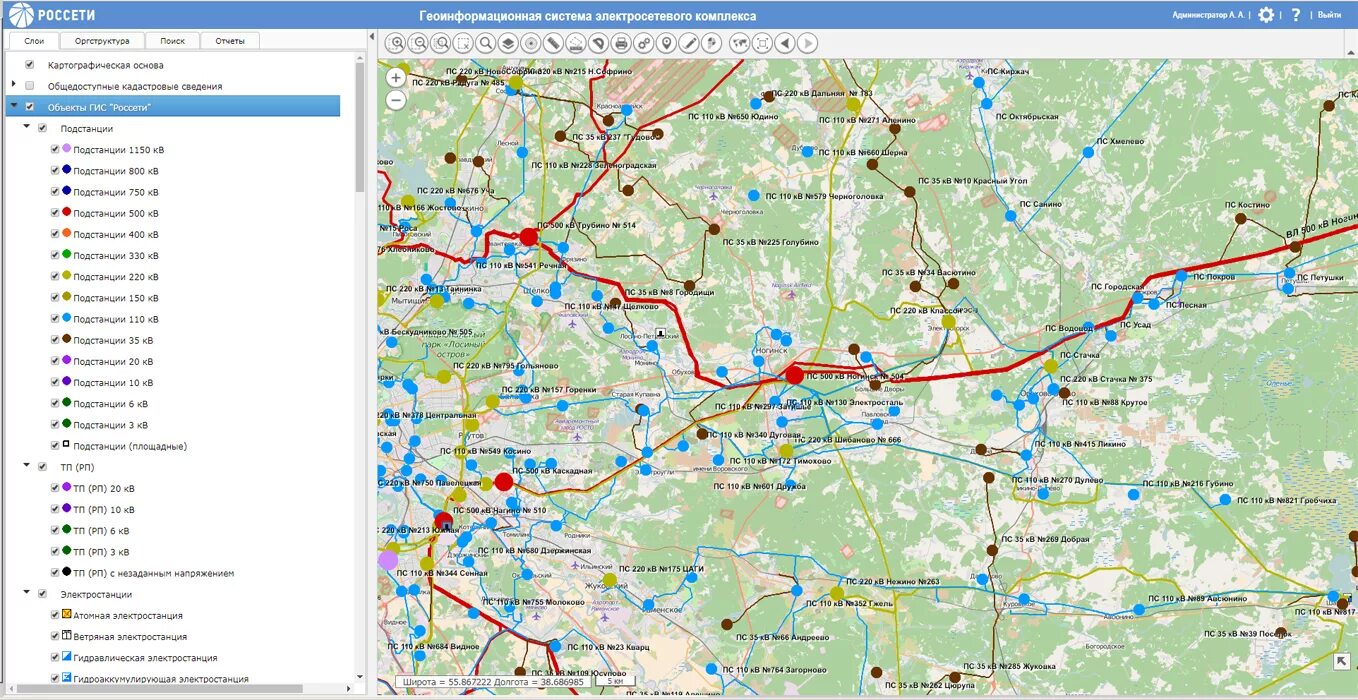Click red marker ПС 500 кВ Каскадная
Screen dimensions: 1358x700
pyautogui.click(x=504, y=482)
